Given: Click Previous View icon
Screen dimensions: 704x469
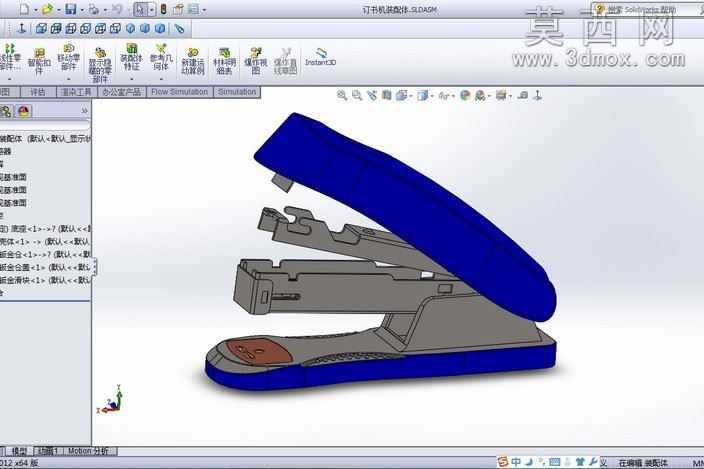Looking at the screenshot, I should tap(372, 95).
